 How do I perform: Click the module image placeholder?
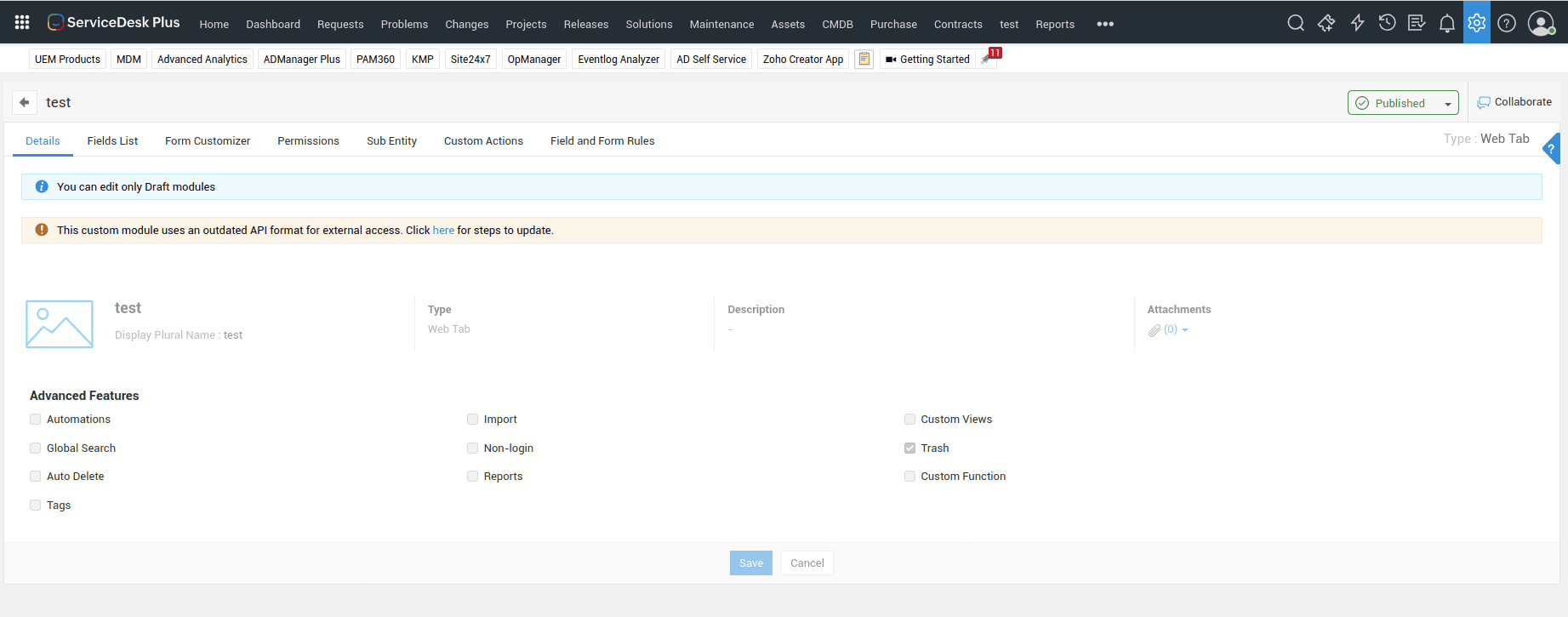point(60,324)
